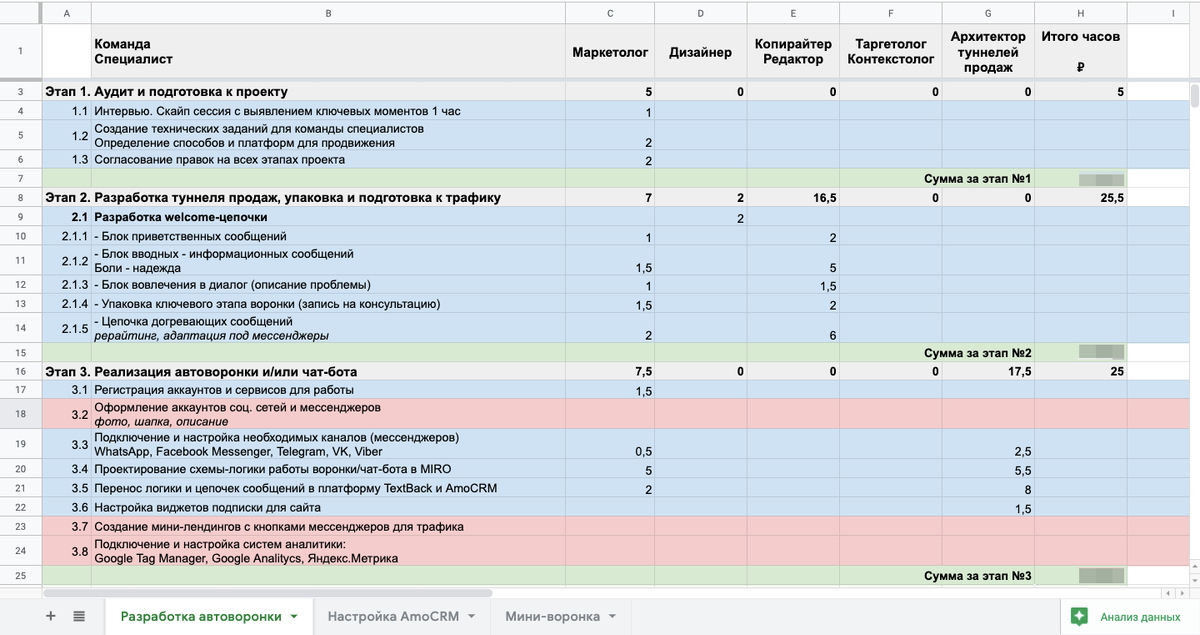The width and height of the screenshot is (1200, 635).
Task: Select the Разработка автоворонки tab label
Action: 200,617
